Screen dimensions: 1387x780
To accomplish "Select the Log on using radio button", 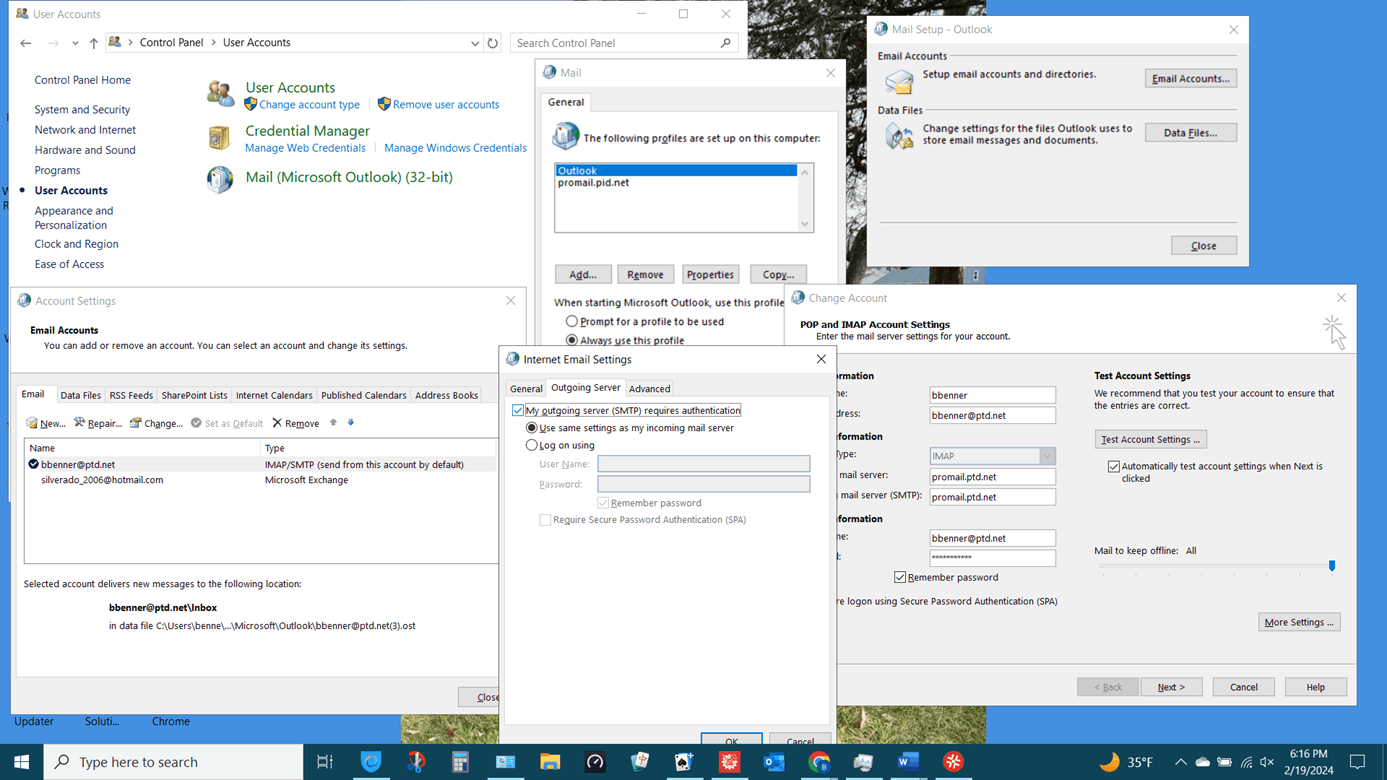I will pyautogui.click(x=532, y=445).
